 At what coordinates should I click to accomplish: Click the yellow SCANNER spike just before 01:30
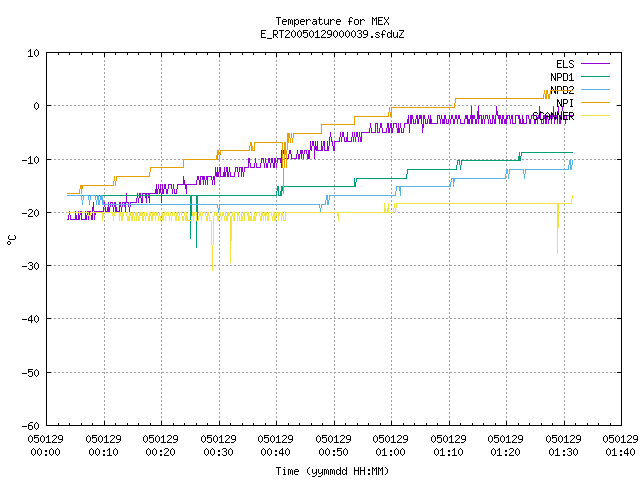point(558,229)
